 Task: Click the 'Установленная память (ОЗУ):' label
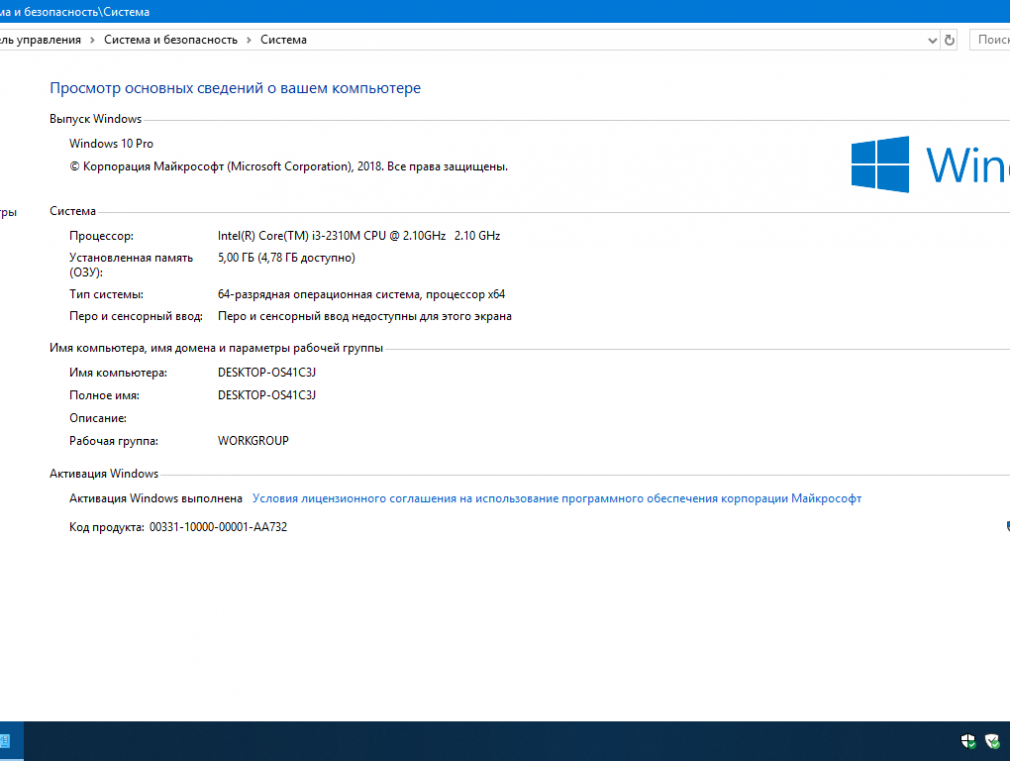[131, 265]
